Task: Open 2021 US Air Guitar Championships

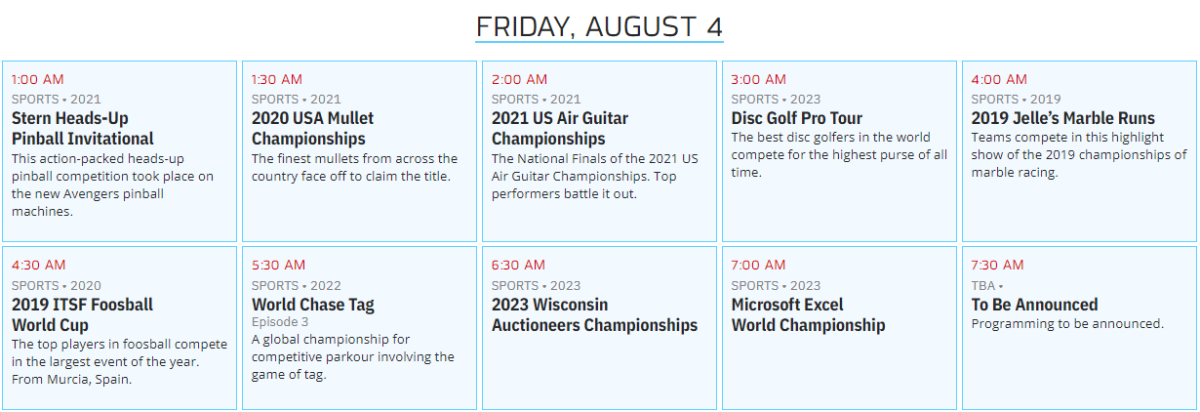Action: tap(560, 128)
